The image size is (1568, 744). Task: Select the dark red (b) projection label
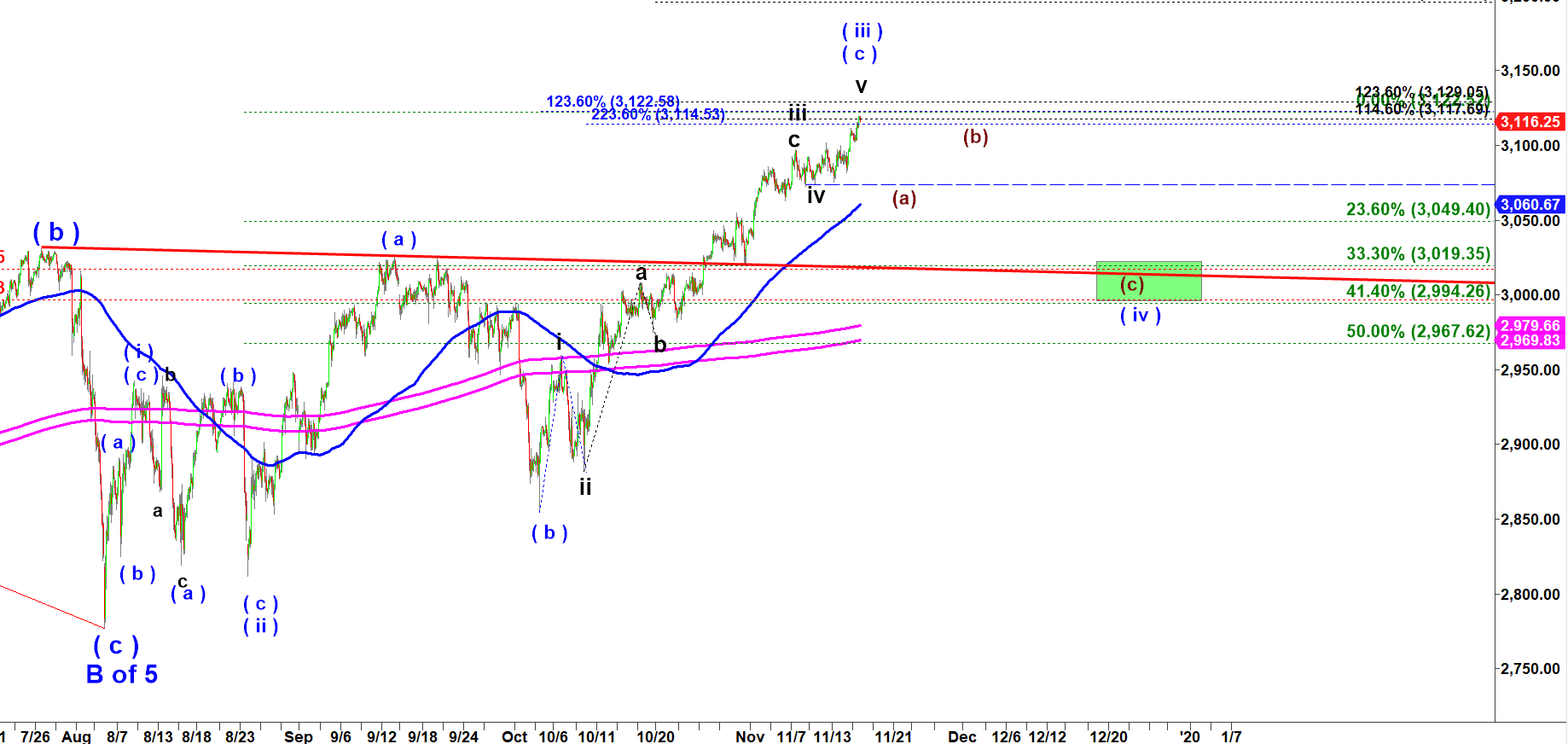[975, 137]
